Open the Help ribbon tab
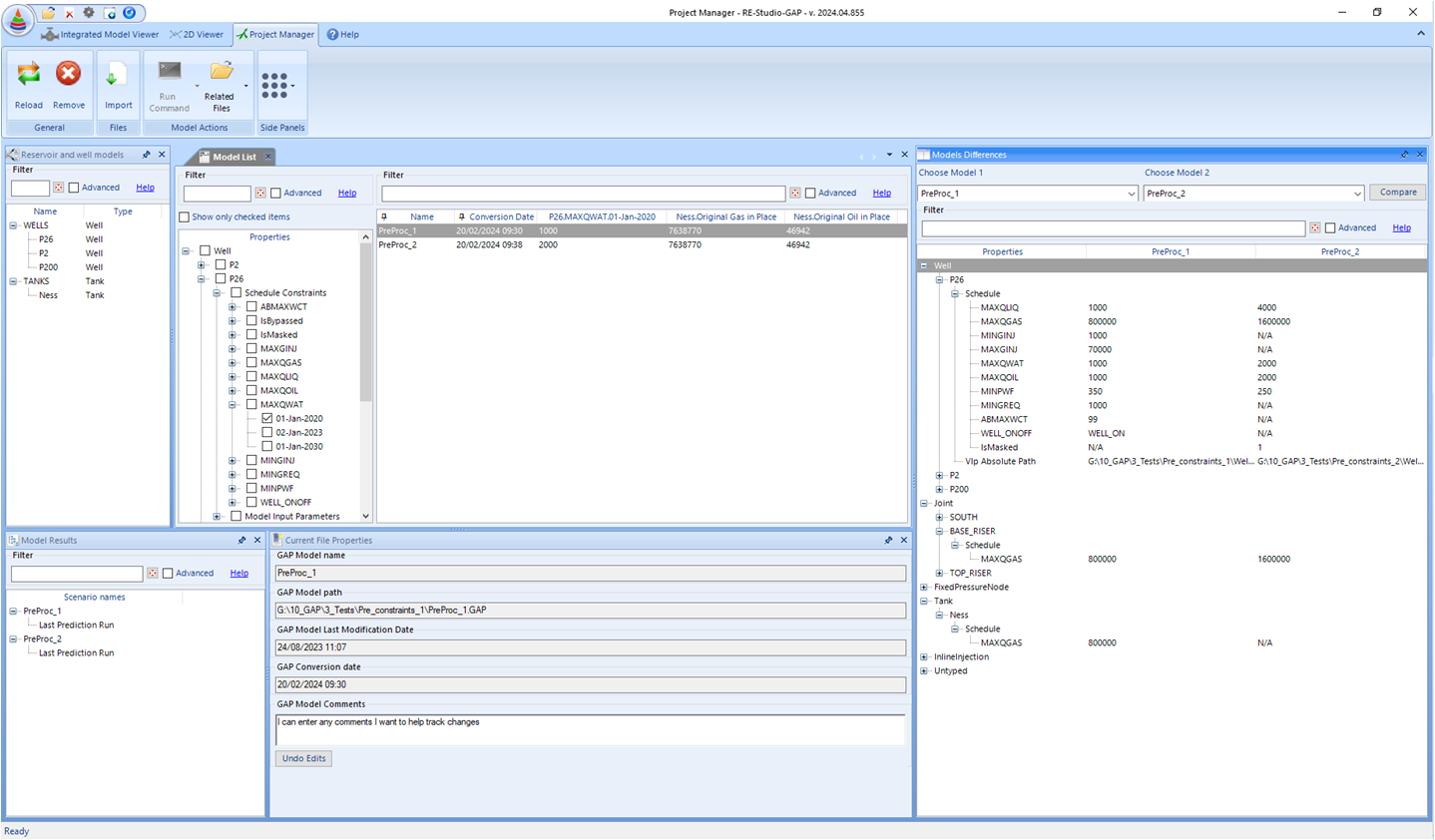The width and height of the screenshot is (1435, 840). [x=342, y=34]
